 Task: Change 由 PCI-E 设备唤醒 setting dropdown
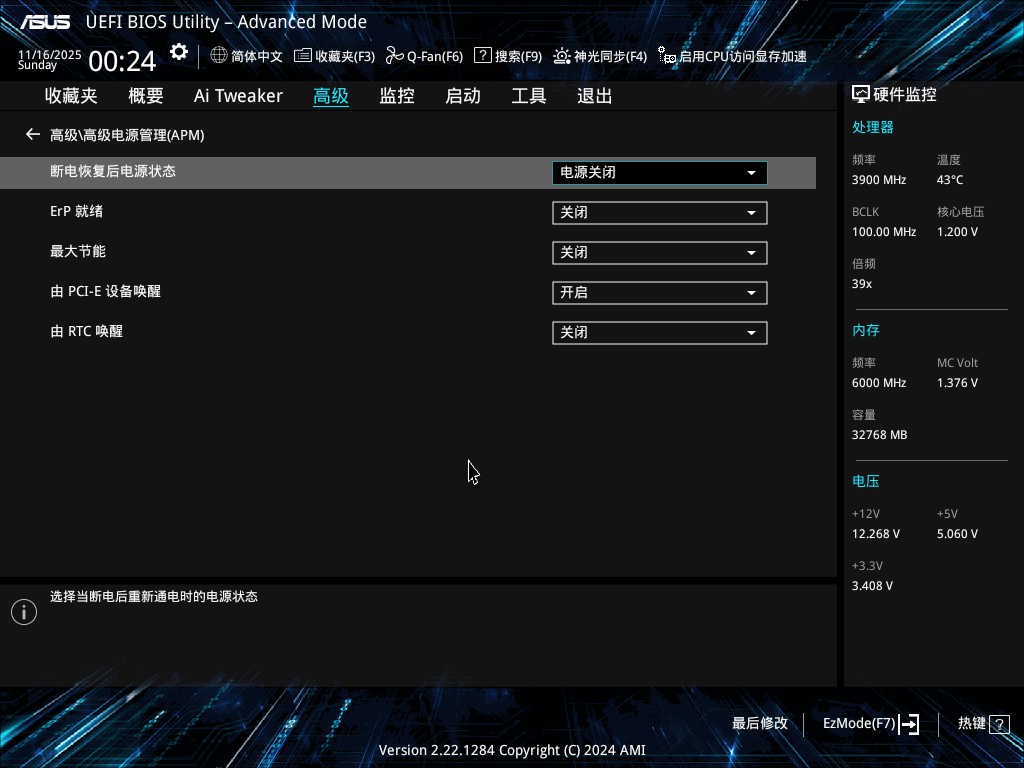tap(659, 293)
